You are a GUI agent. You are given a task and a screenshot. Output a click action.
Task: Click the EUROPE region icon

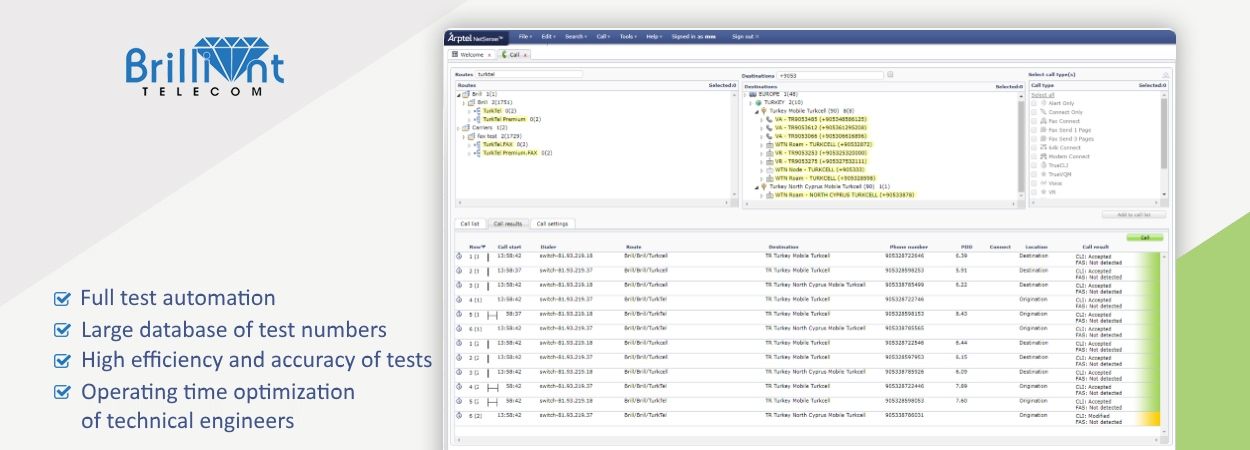(x=753, y=94)
